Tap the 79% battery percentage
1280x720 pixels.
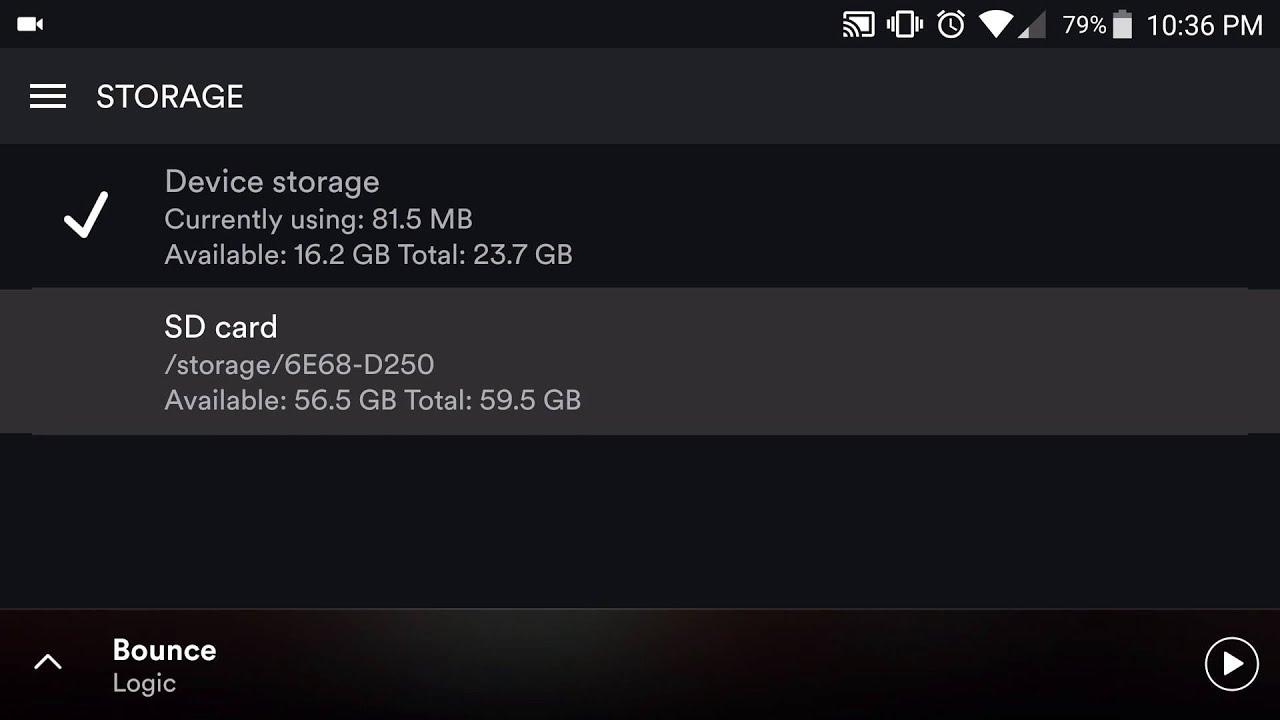tap(1084, 25)
